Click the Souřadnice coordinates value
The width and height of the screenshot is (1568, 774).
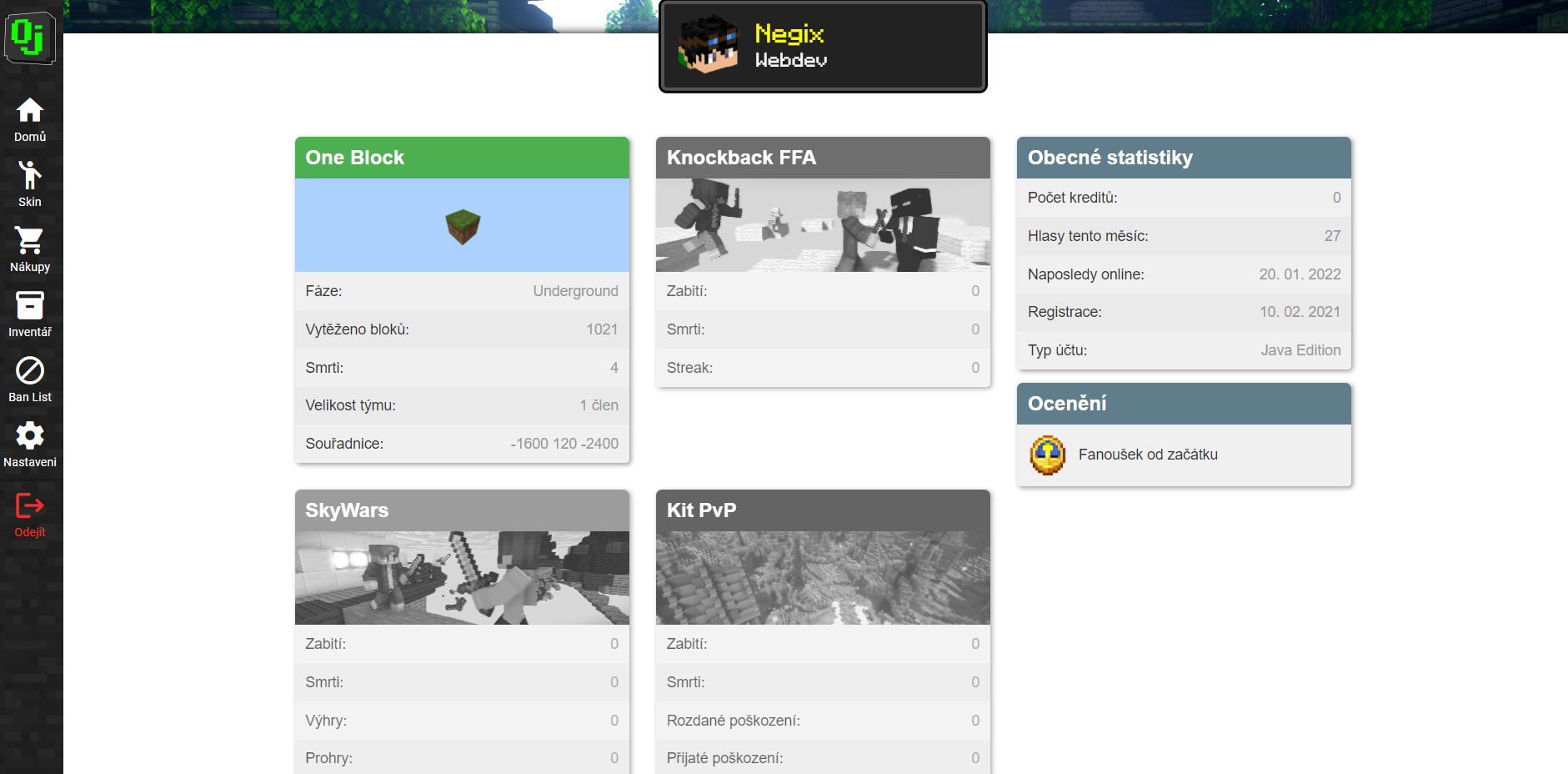[x=564, y=444]
